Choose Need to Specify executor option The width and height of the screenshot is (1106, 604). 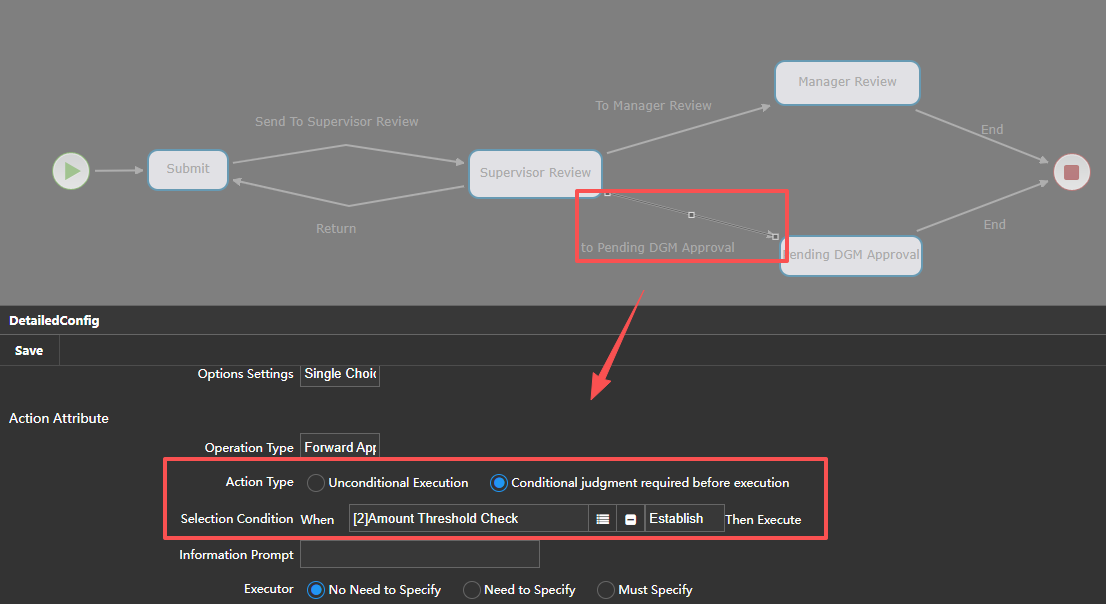(x=472, y=590)
